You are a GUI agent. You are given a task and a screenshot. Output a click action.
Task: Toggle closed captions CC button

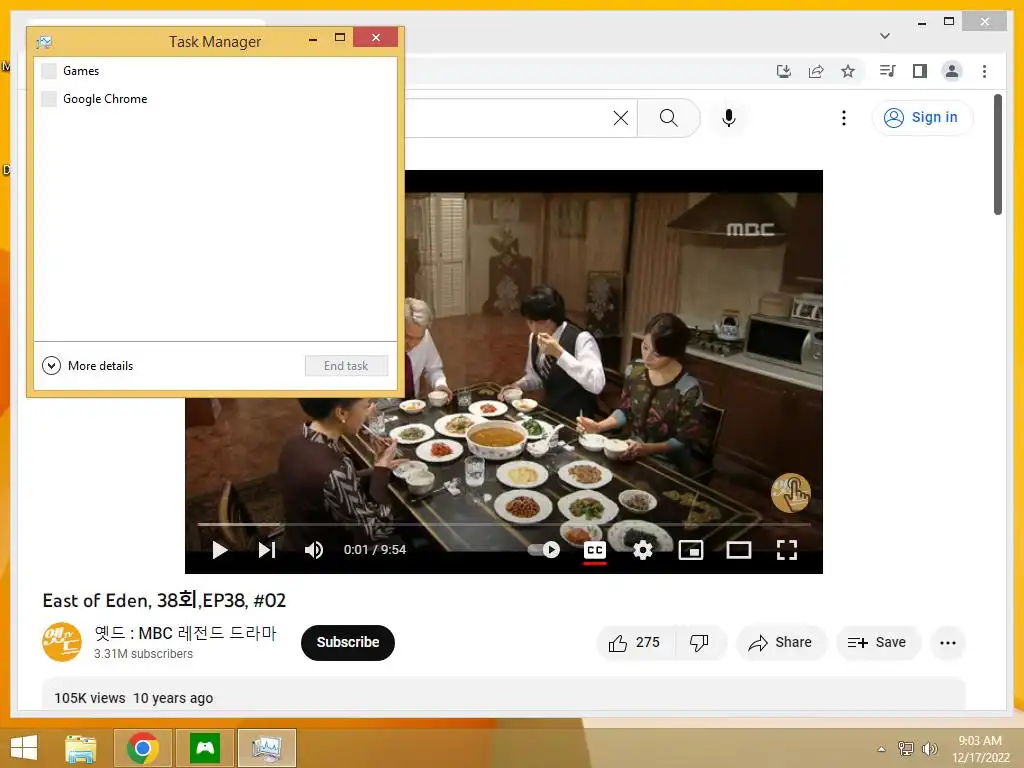pyautogui.click(x=594, y=550)
